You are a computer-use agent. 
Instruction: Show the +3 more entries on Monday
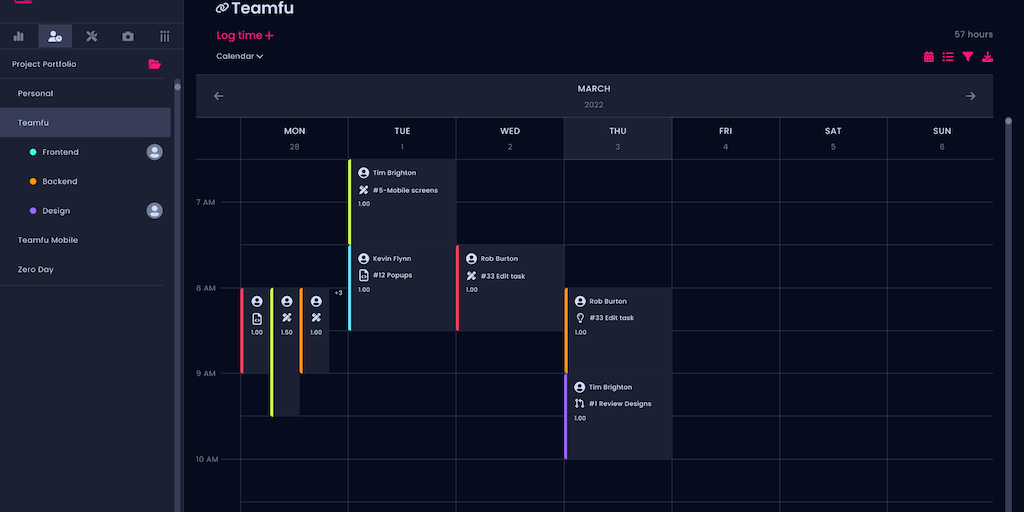tap(338, 293)
